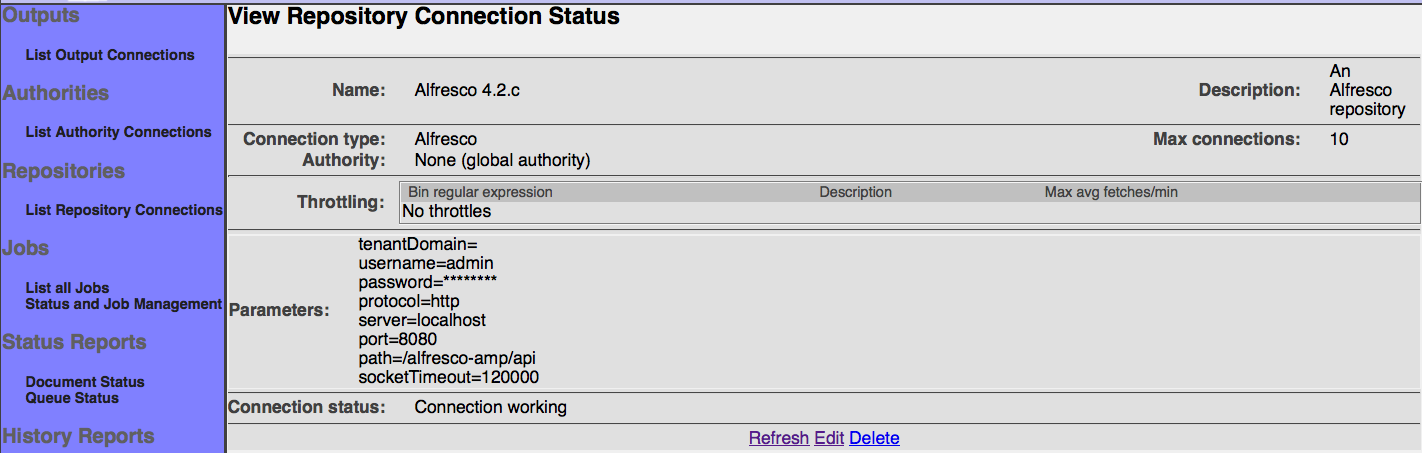Click the Connection working status text
This screenshot has width=1422, height=453.
pos(490,407)
